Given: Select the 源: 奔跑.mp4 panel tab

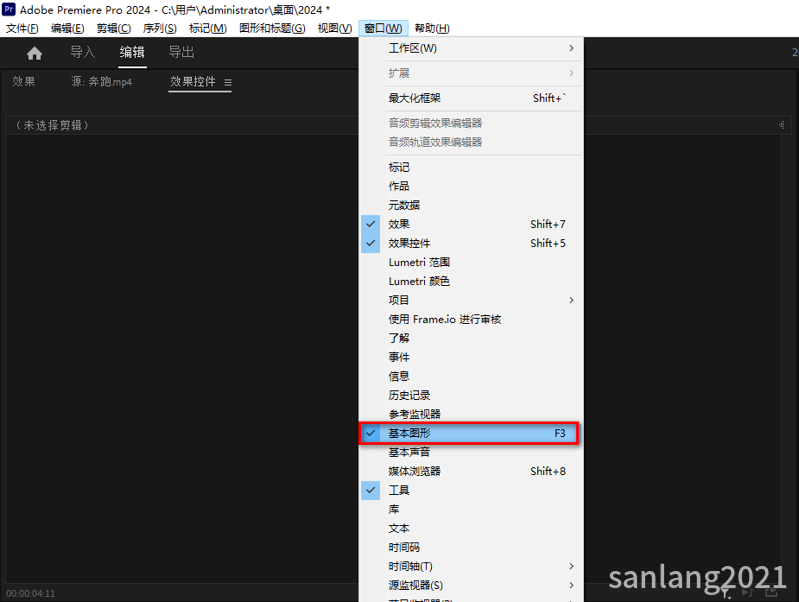Looking at the screenshot, I should coord(101,82).
